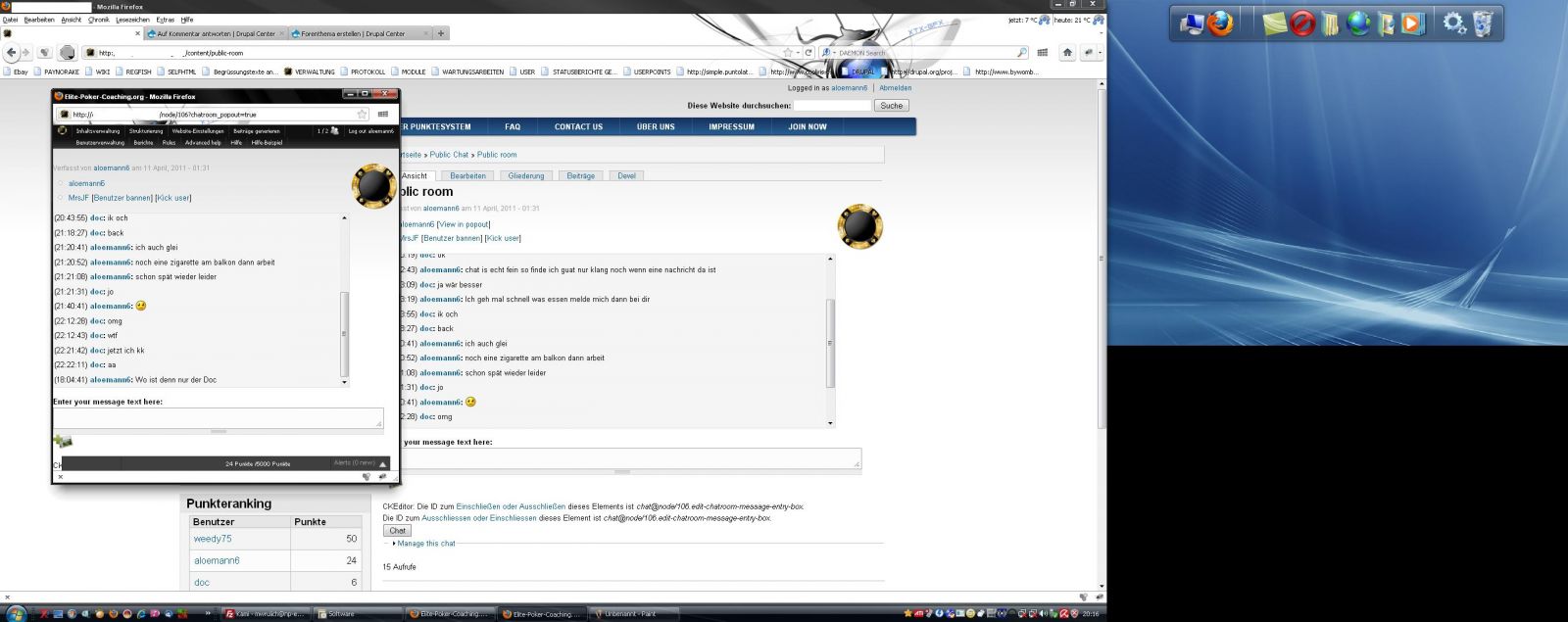The width and height of the screenshot is (1568, 622).
Task: Open the search engine dropdown in search bar
Action: pos(828,53)
